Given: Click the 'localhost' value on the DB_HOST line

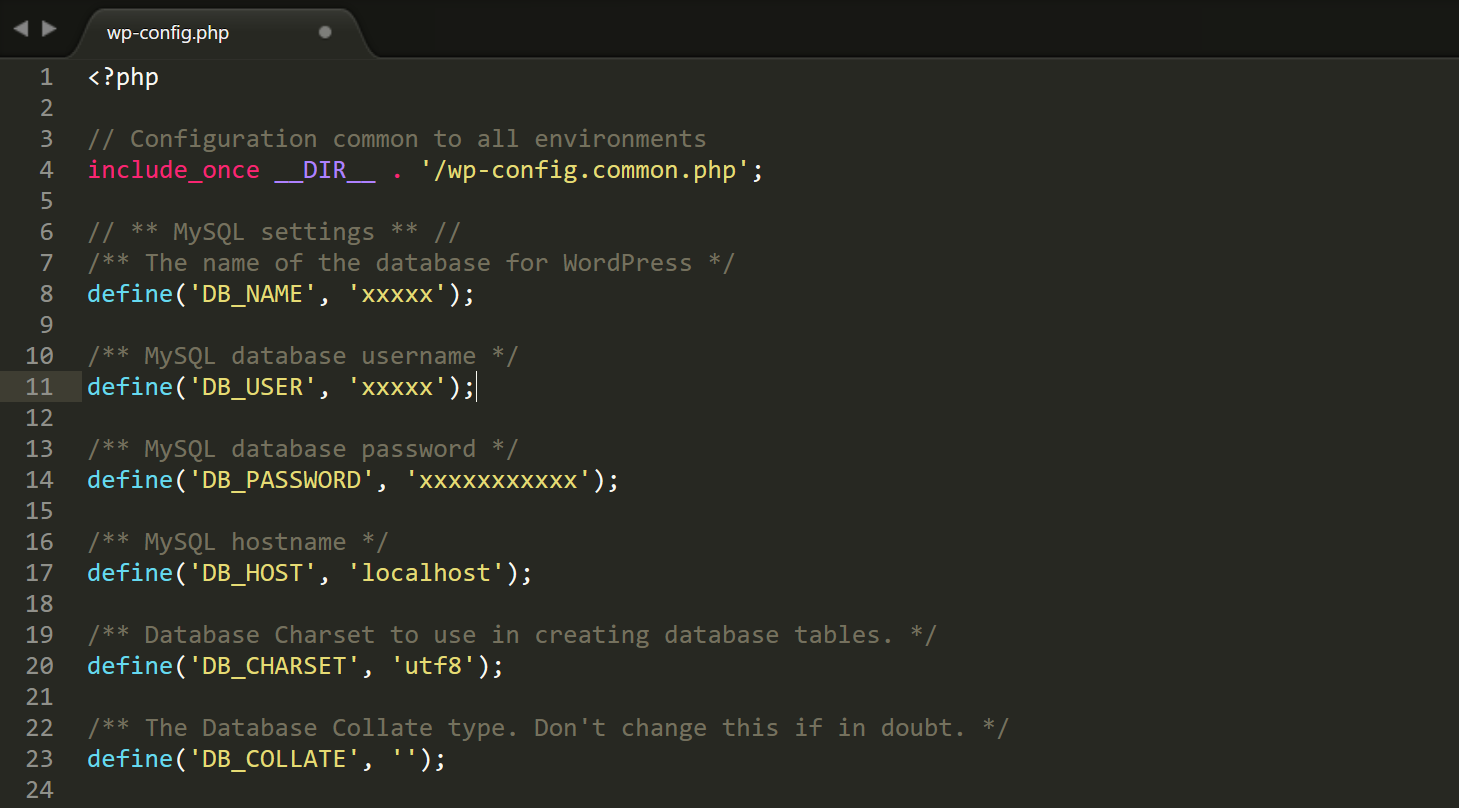Looking at the screenshot, I should click(425, 572).
